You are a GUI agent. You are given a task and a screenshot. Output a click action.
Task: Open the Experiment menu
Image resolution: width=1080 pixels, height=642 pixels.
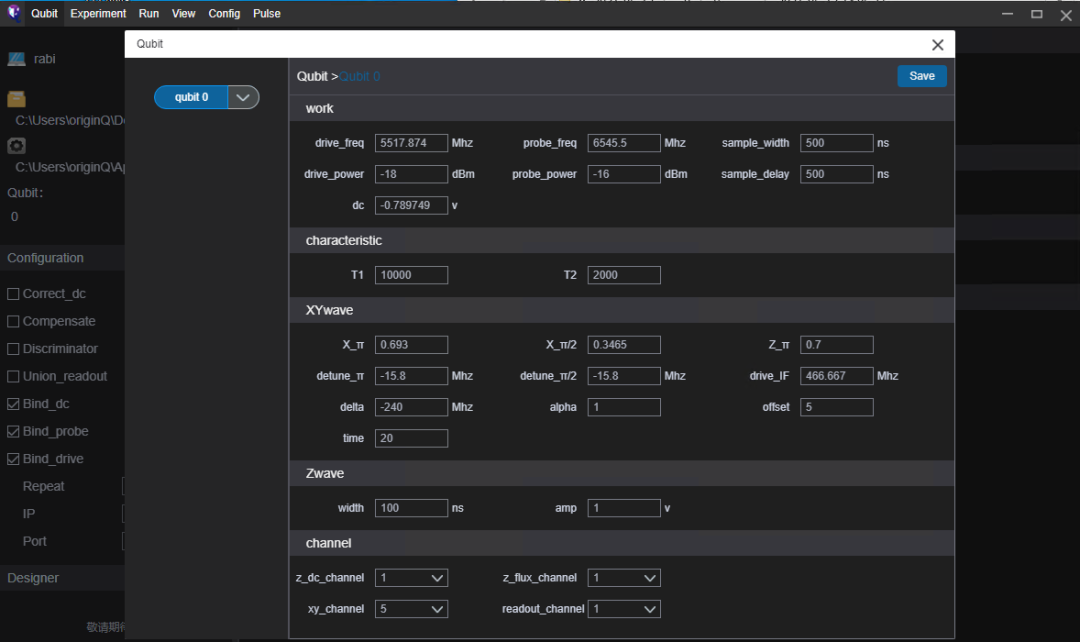tap(98, 14)
